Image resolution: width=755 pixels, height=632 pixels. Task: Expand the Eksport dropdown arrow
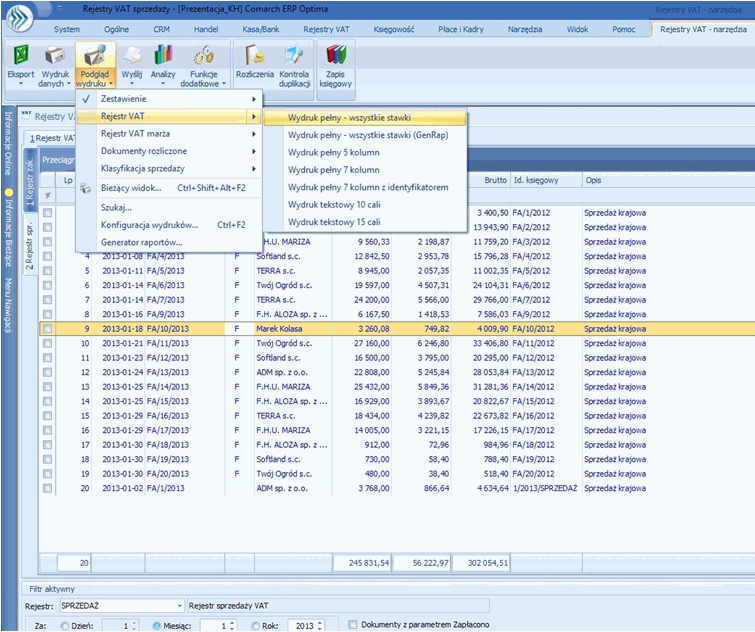[x=21, y=84]
